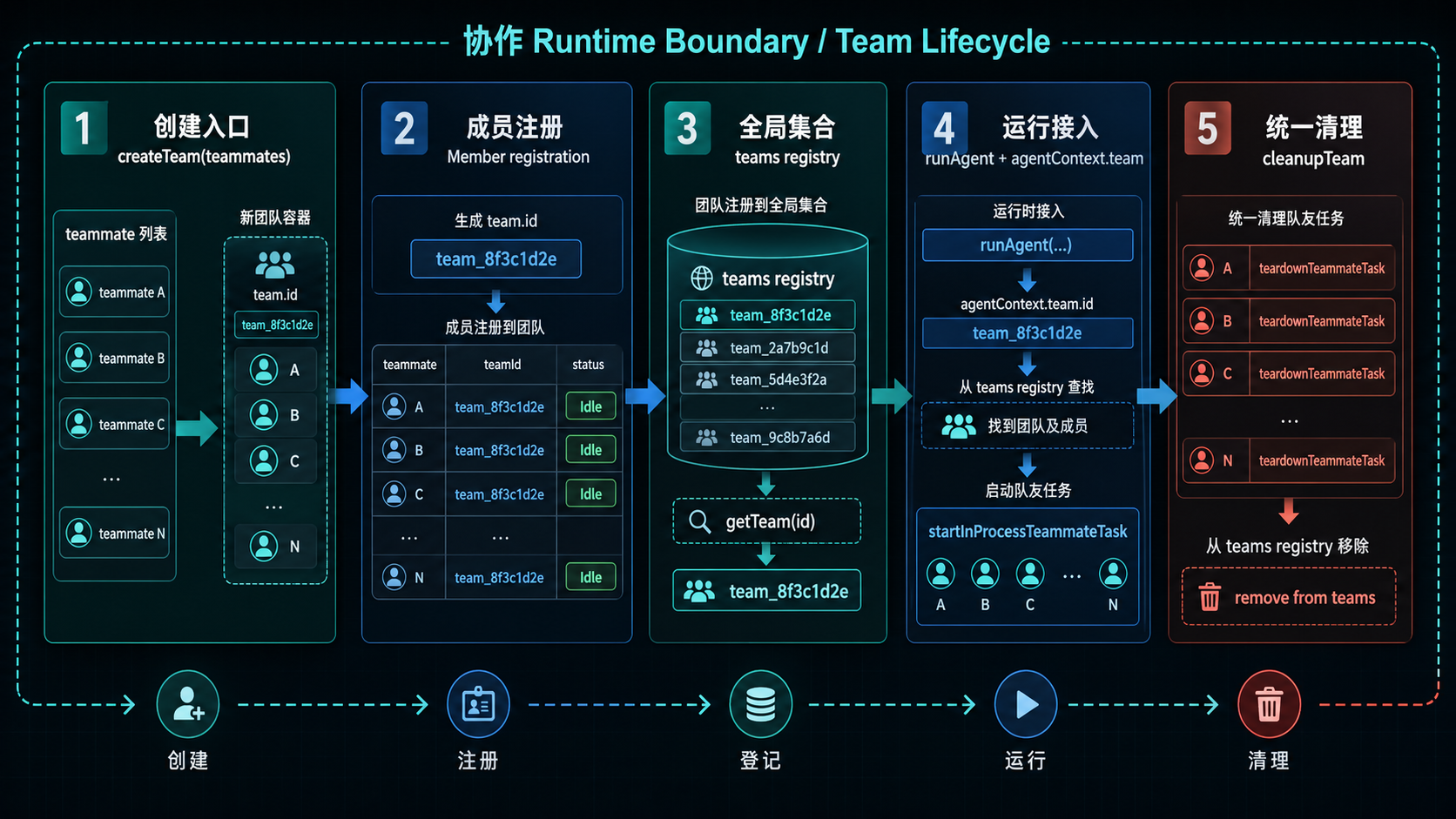Click the small team_8f3c1d2e chip under team.id
Viewport: 1456px width, 819px height.
coord(276,325)
